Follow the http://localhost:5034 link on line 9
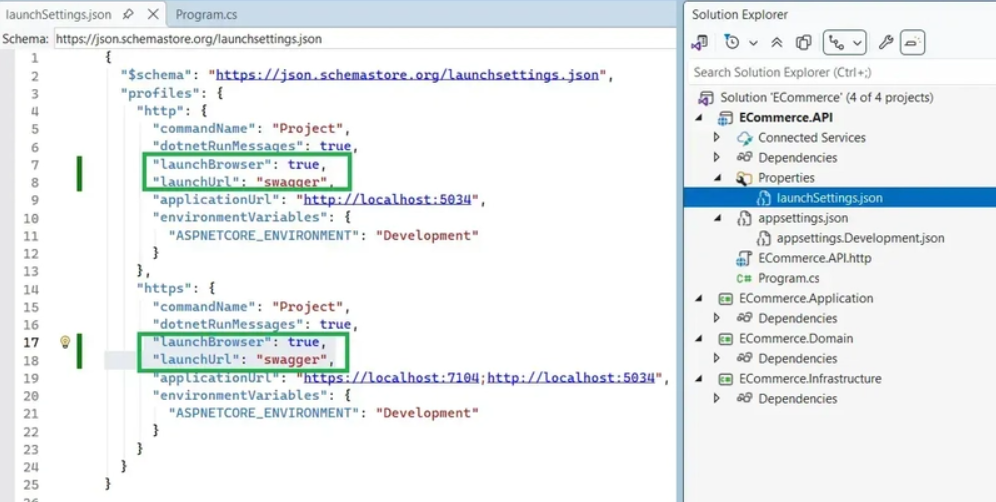This screenshot has height=502, width=996. (x=387, y=200)
